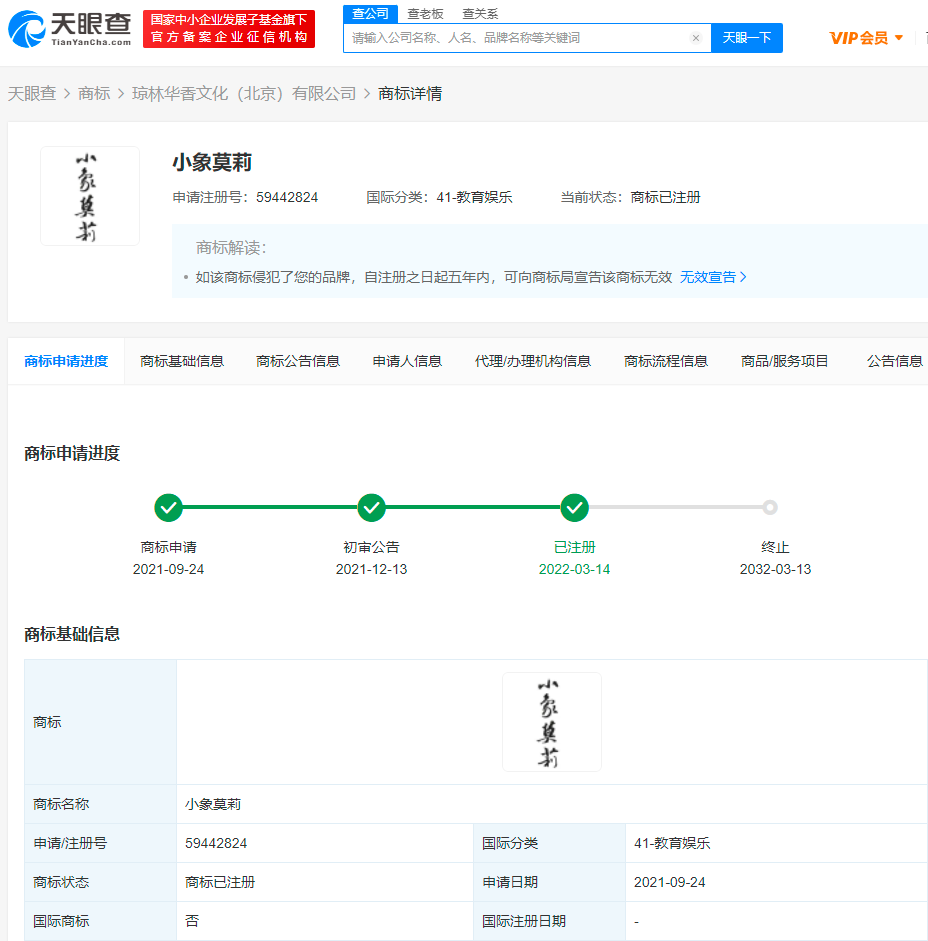Click the 初审公告 progress checkmark
The width and height of the screenshot is (928, 941).
[x=372, y=508]
